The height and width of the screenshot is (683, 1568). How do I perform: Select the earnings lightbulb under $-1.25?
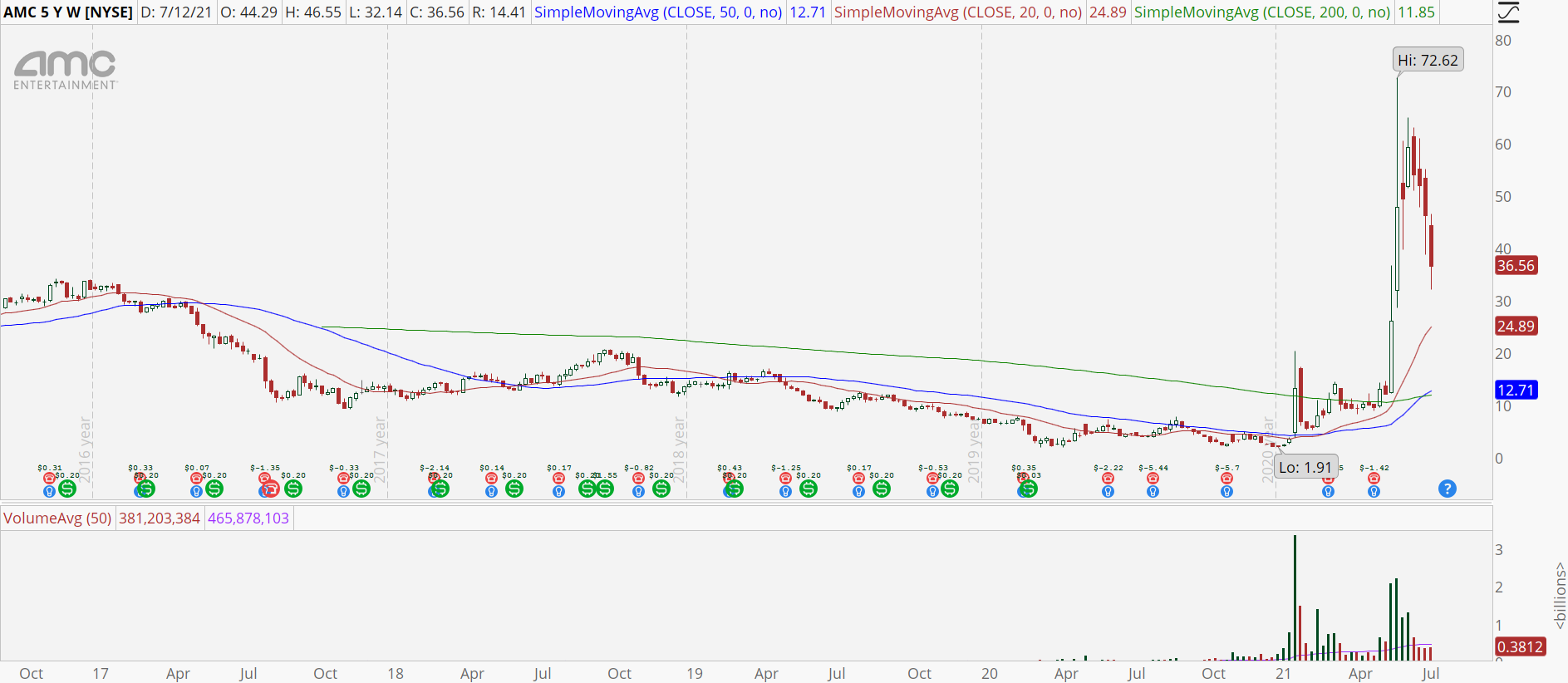[x=785, y=492]
